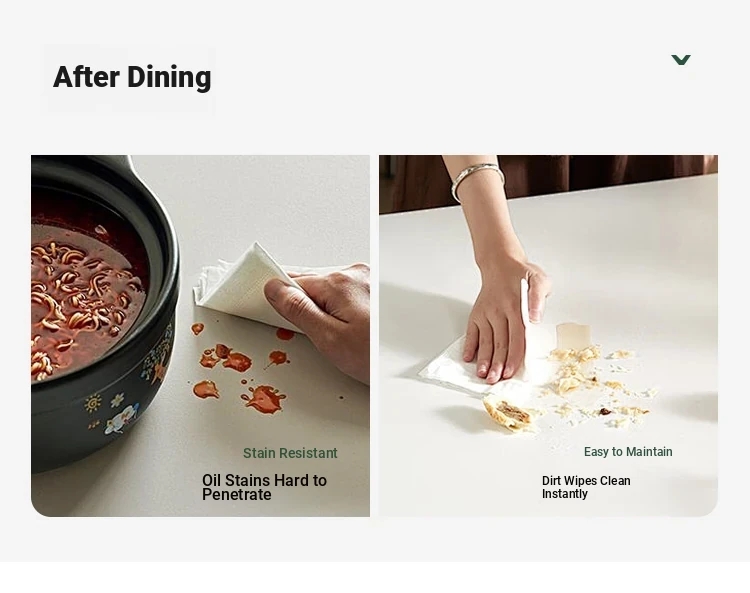
Task: Click the silver bracelet on the wrist
Action: coord(476,179)
